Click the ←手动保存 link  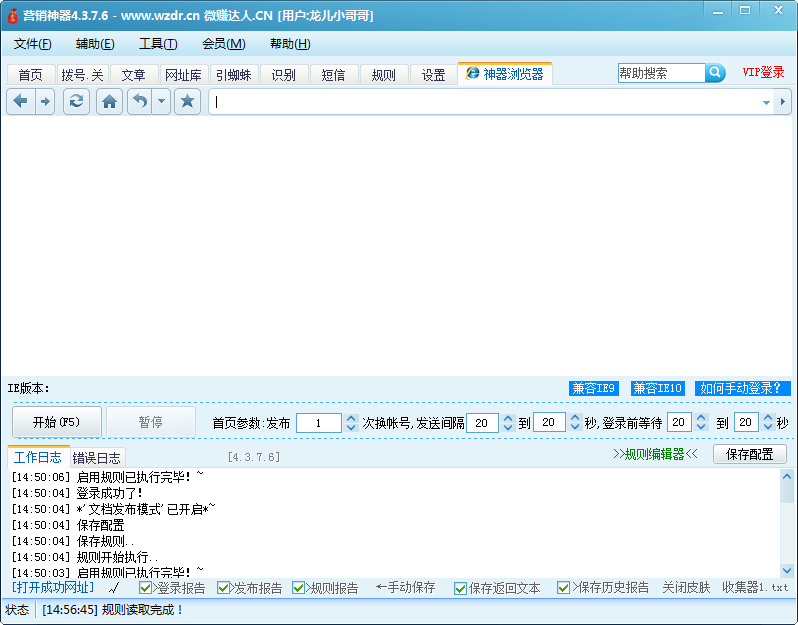pyautogui.click(x=406, y=587)
